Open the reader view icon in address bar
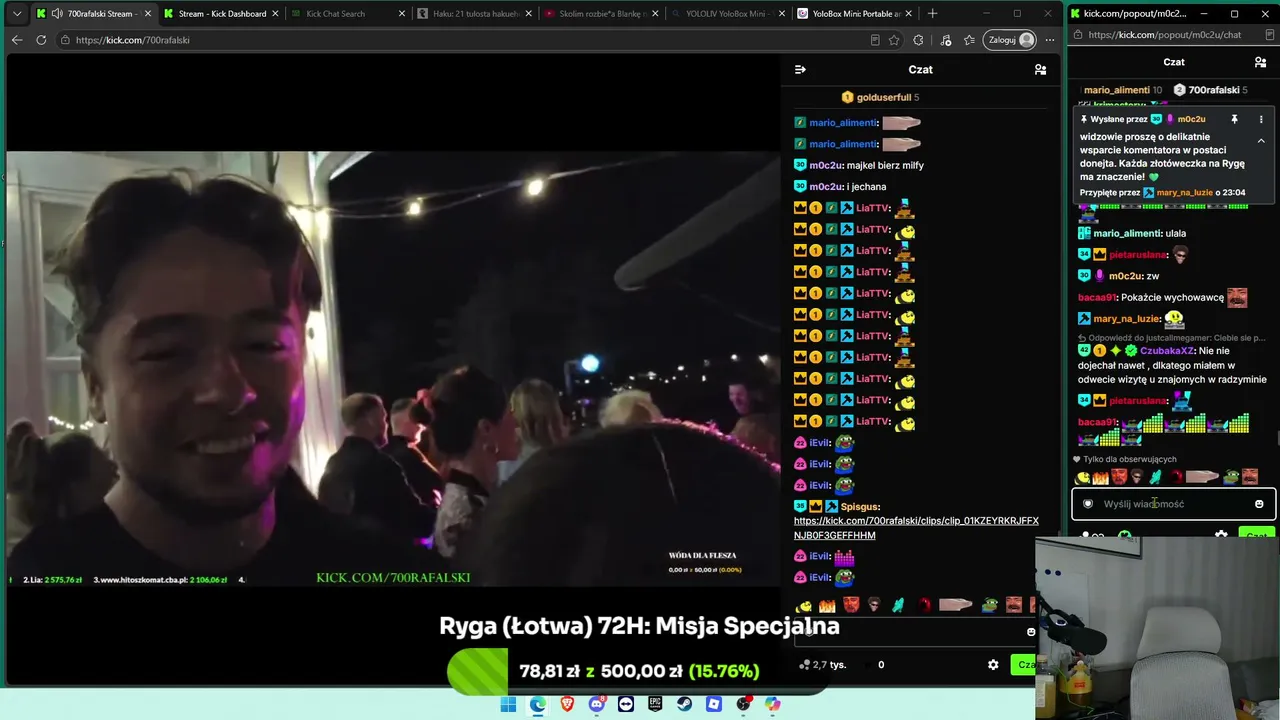Screen dimensions: 1280x720 click(x=875, y=40)
